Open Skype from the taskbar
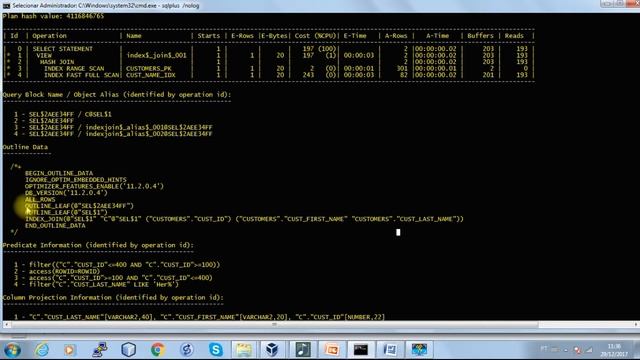640x360 pixels. pos(216,350)
